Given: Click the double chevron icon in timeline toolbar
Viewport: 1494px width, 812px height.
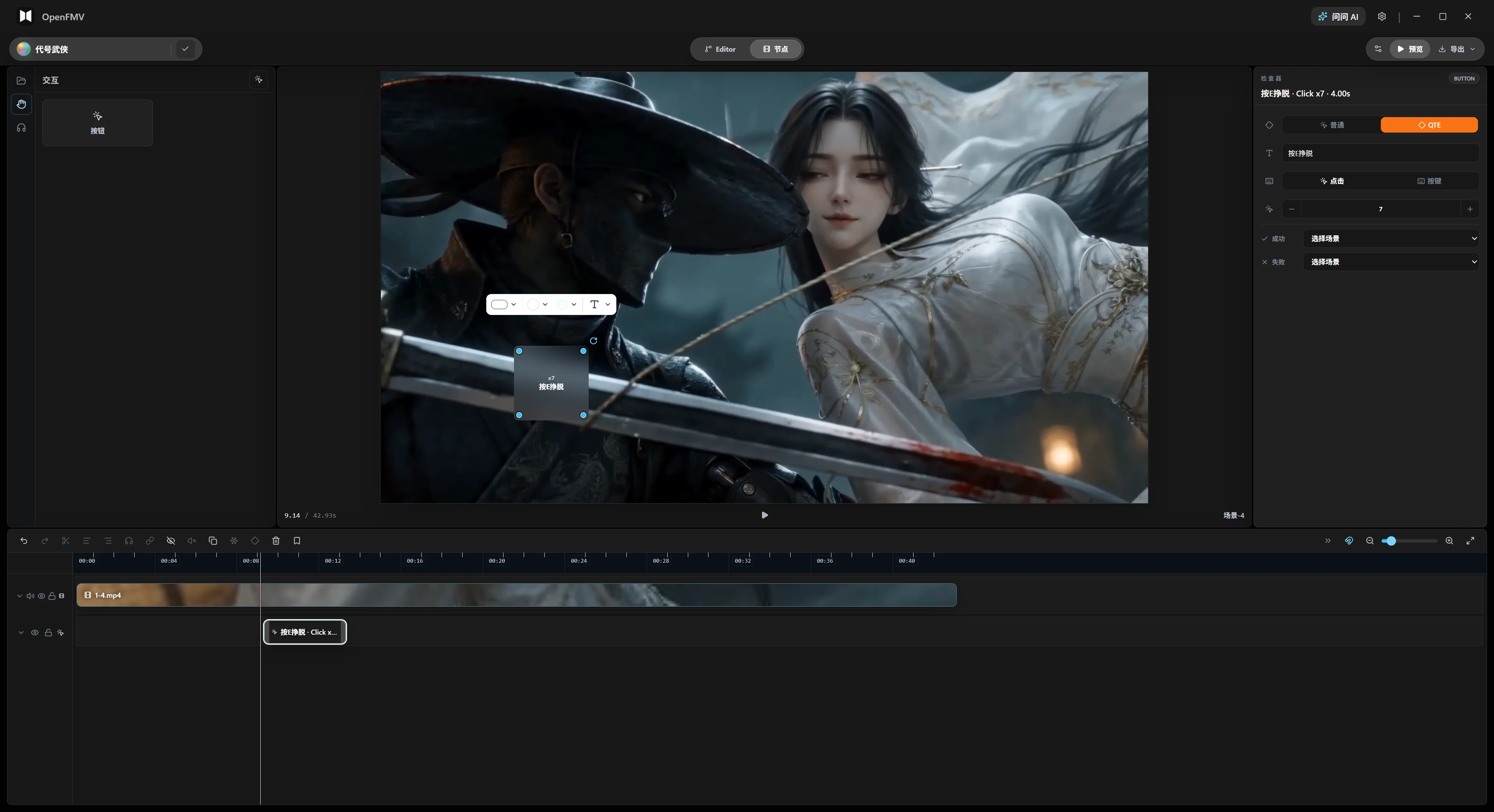Looking at the screenshot, I should click(x=1327, y=541).
